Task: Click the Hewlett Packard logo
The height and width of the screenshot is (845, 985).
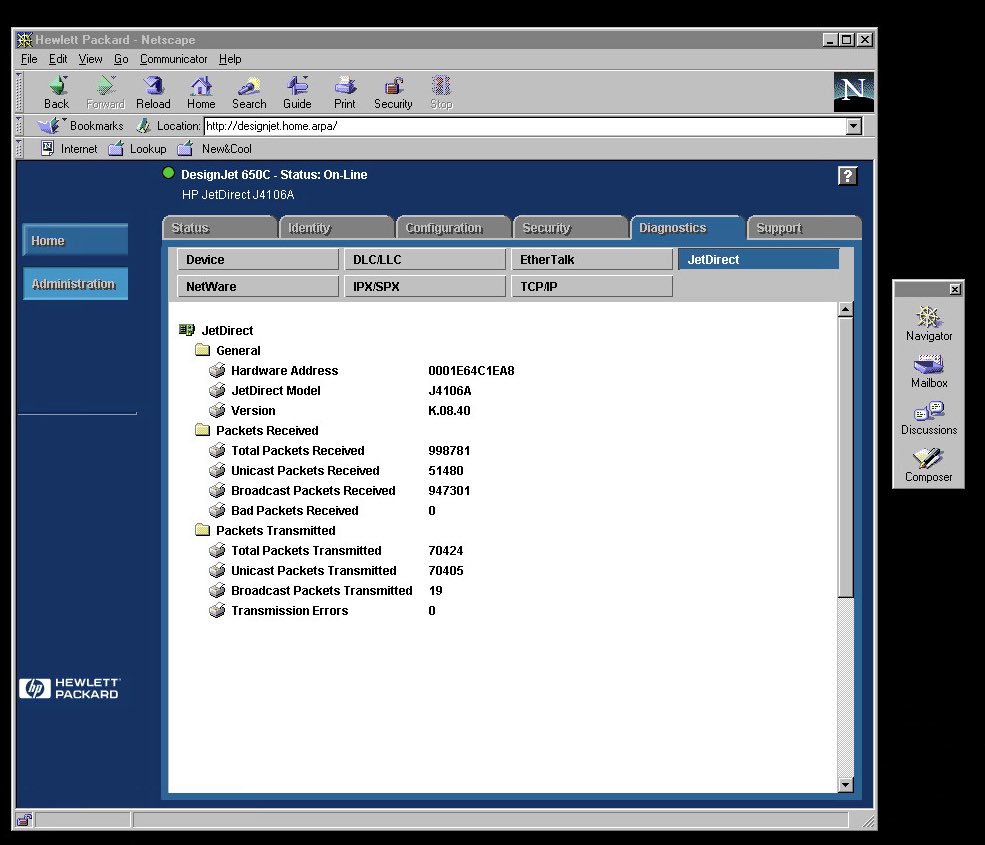Action: click(x=69, y=688)
